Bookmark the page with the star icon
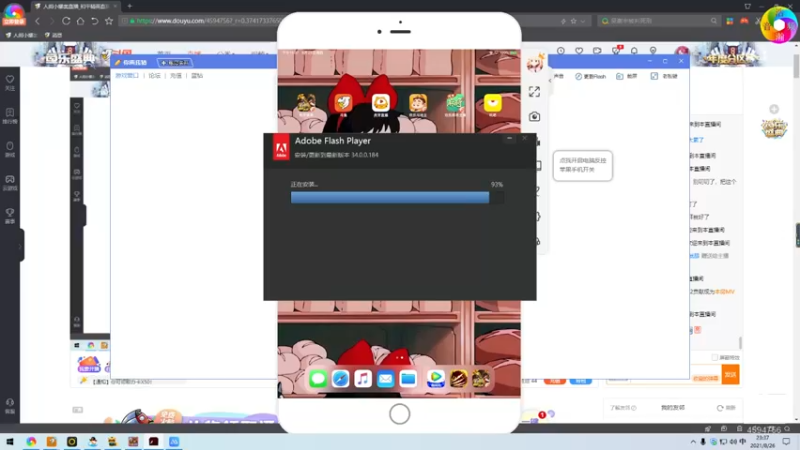Screen dimensions: 800x450 point(109,21)
